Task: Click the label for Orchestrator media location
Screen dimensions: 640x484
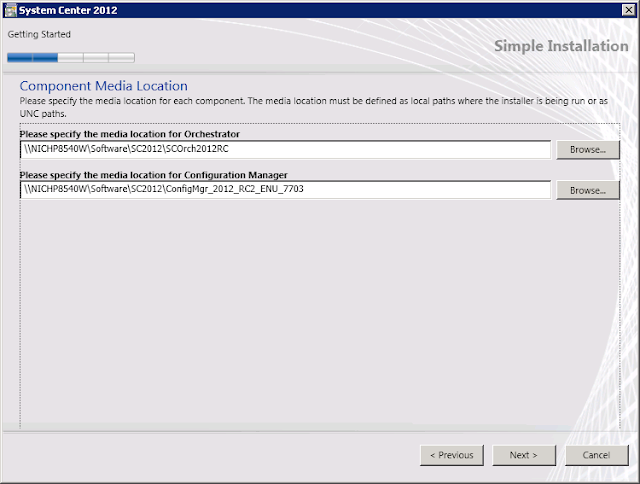Action: pyautogui.click(x=130, y=134)
